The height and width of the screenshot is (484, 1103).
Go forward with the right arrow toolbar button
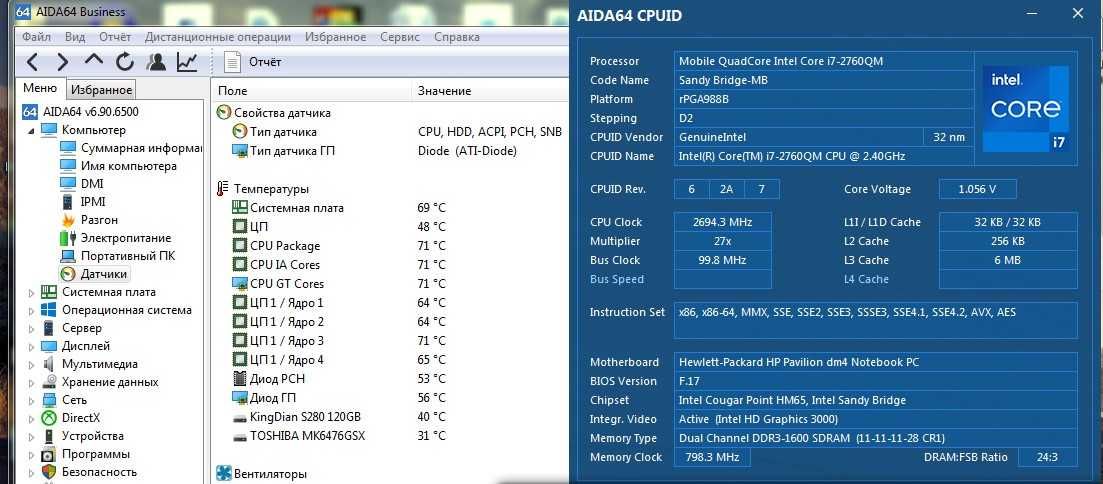pos(63,62)
